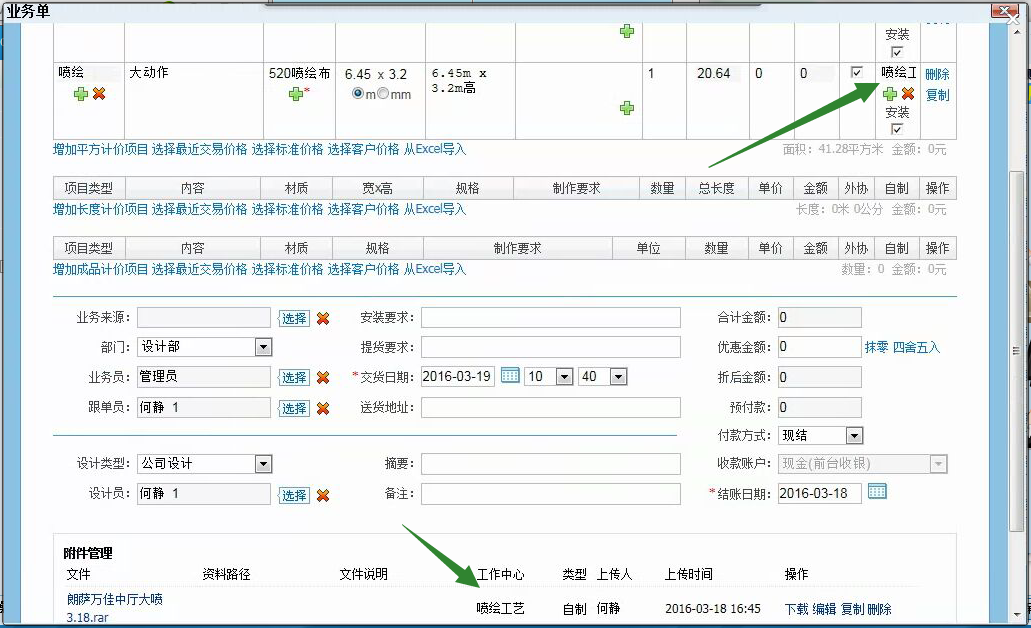Select the mm unit radio button

(x=382, y=94)
